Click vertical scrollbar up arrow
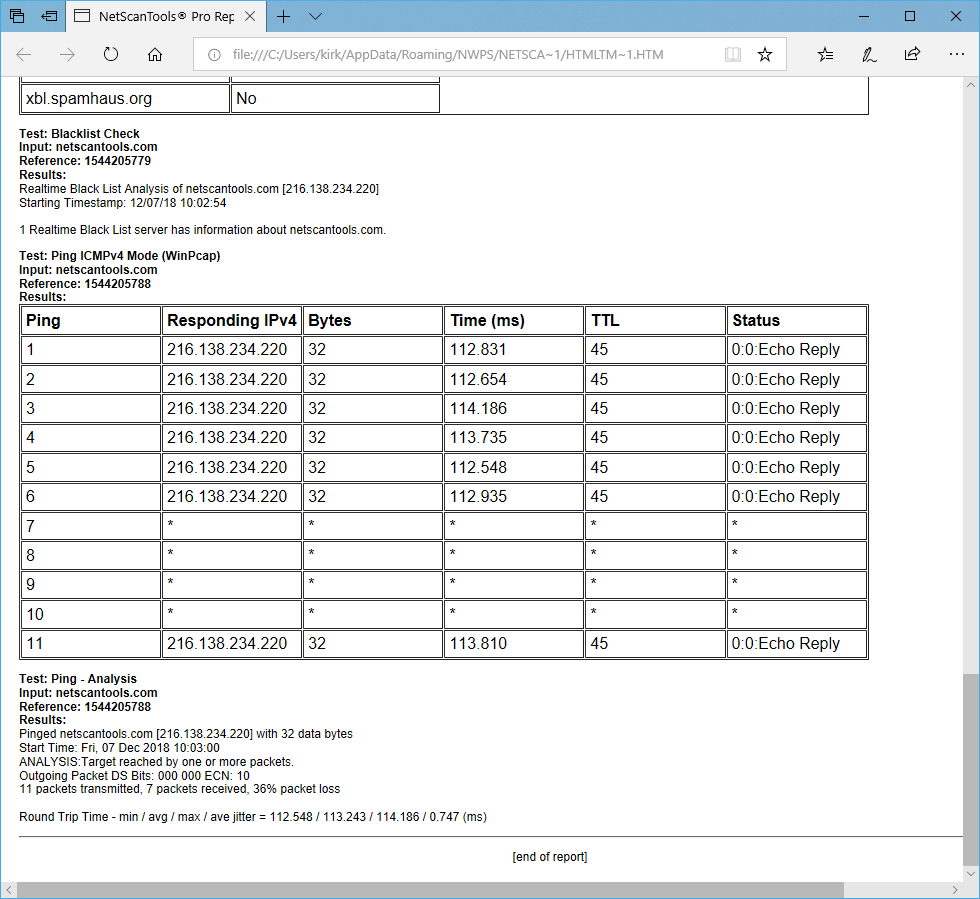 click(x=971, y=85)
